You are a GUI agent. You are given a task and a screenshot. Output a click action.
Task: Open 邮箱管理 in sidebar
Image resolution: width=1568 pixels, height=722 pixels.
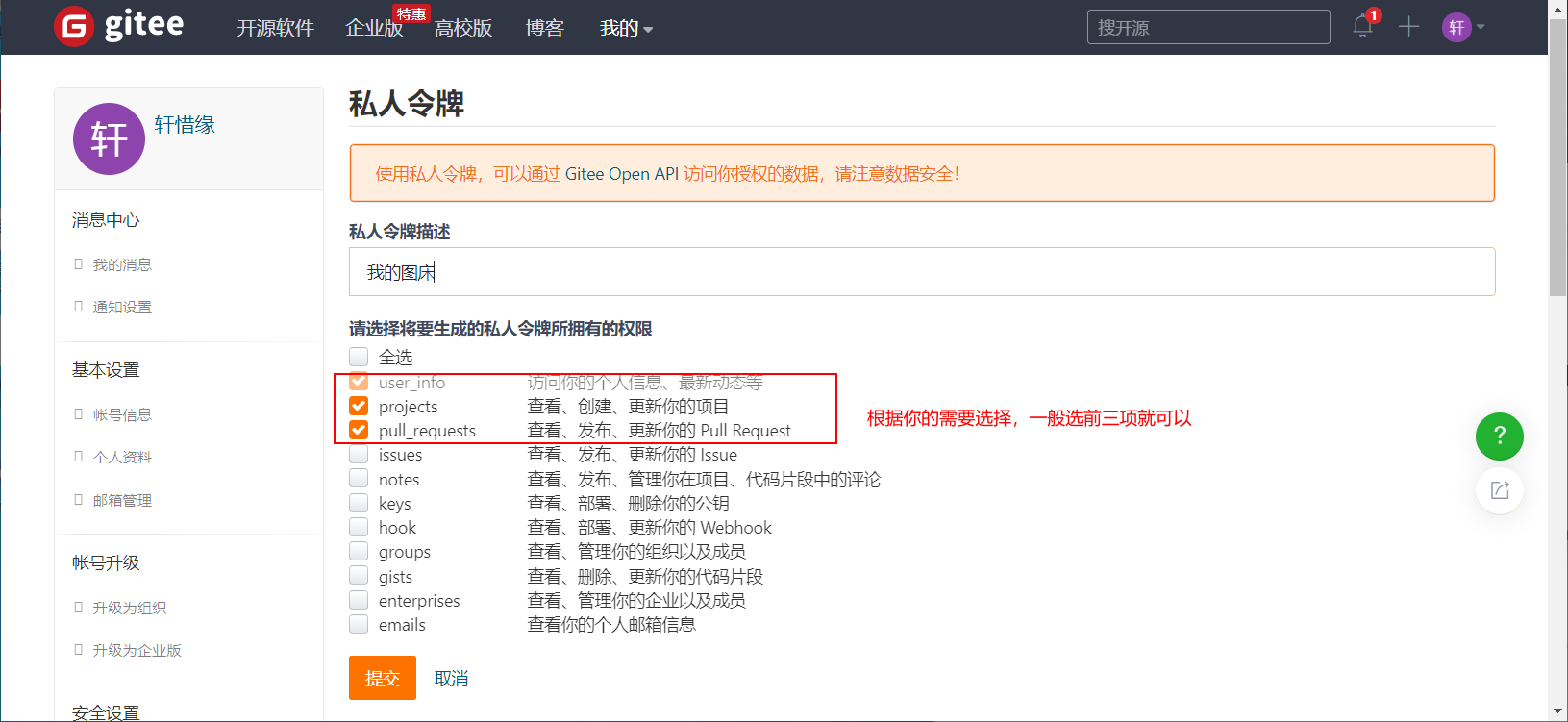tap(122, 500)
